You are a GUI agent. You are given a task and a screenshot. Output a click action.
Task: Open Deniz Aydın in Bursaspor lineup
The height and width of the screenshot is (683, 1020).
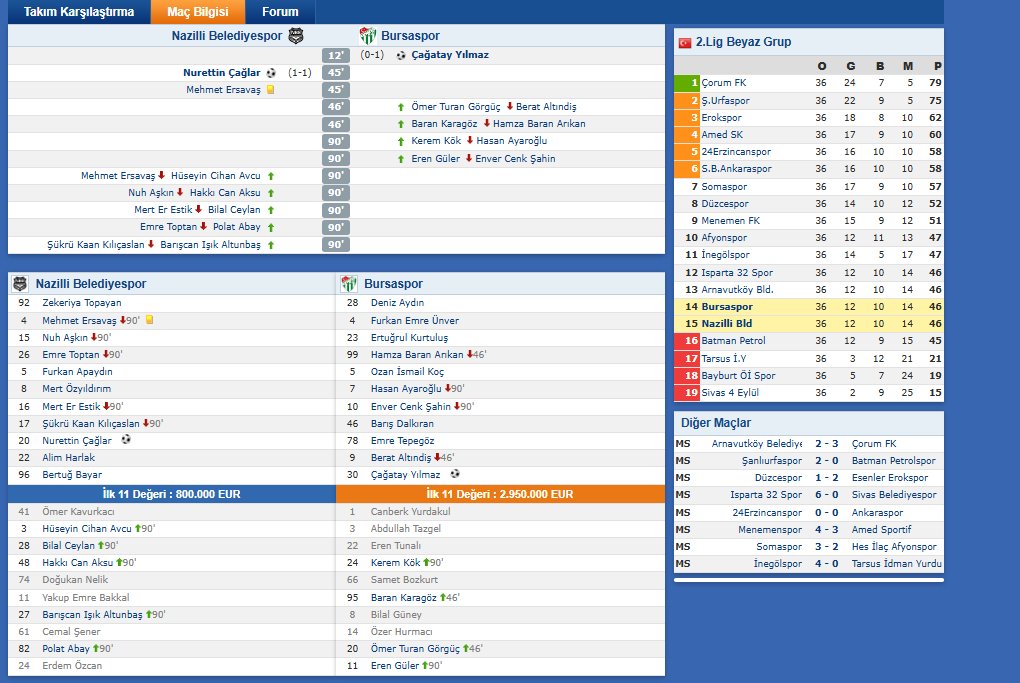point(397,303)
